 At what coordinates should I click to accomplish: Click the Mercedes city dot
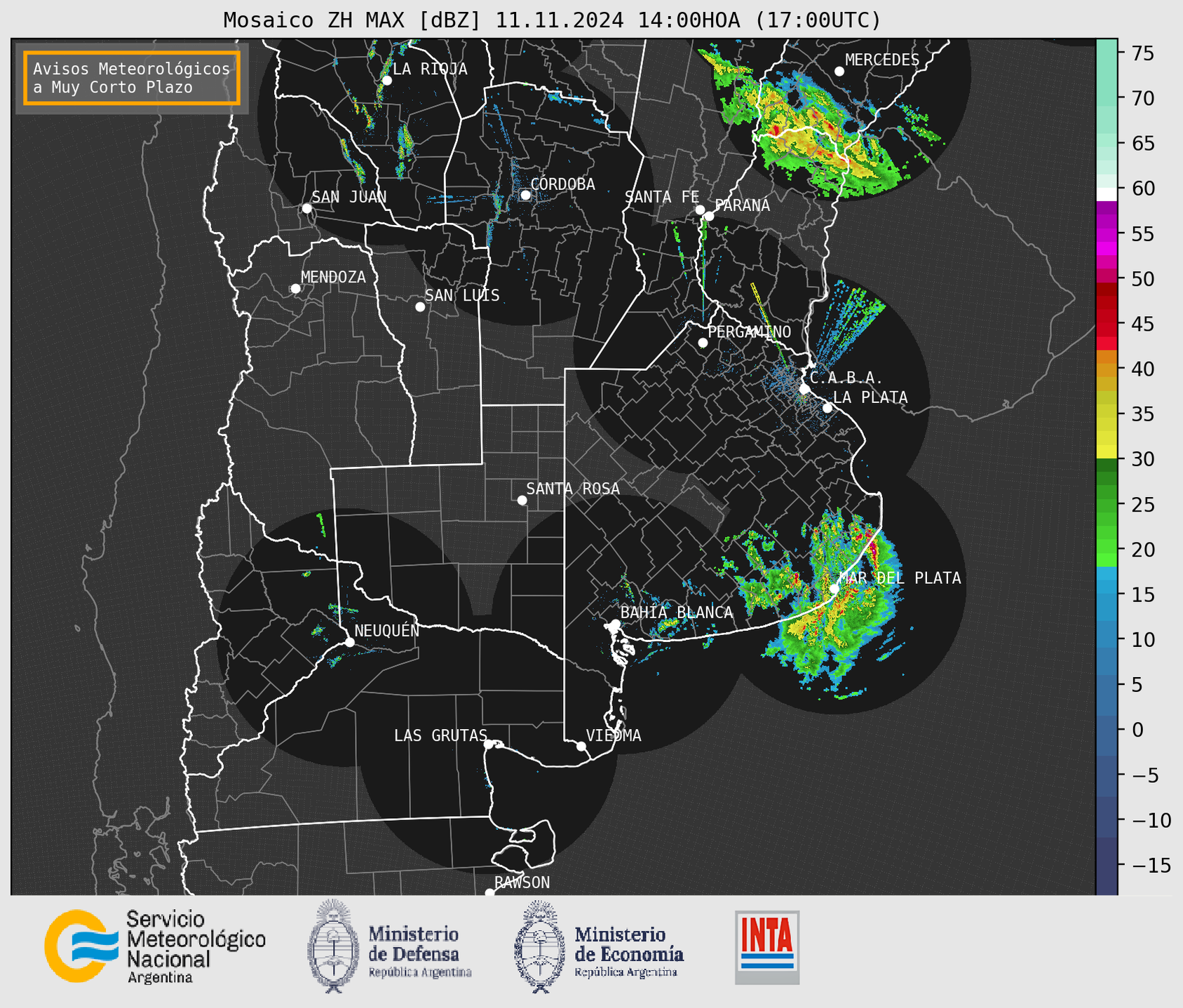[x=839, y=71]
